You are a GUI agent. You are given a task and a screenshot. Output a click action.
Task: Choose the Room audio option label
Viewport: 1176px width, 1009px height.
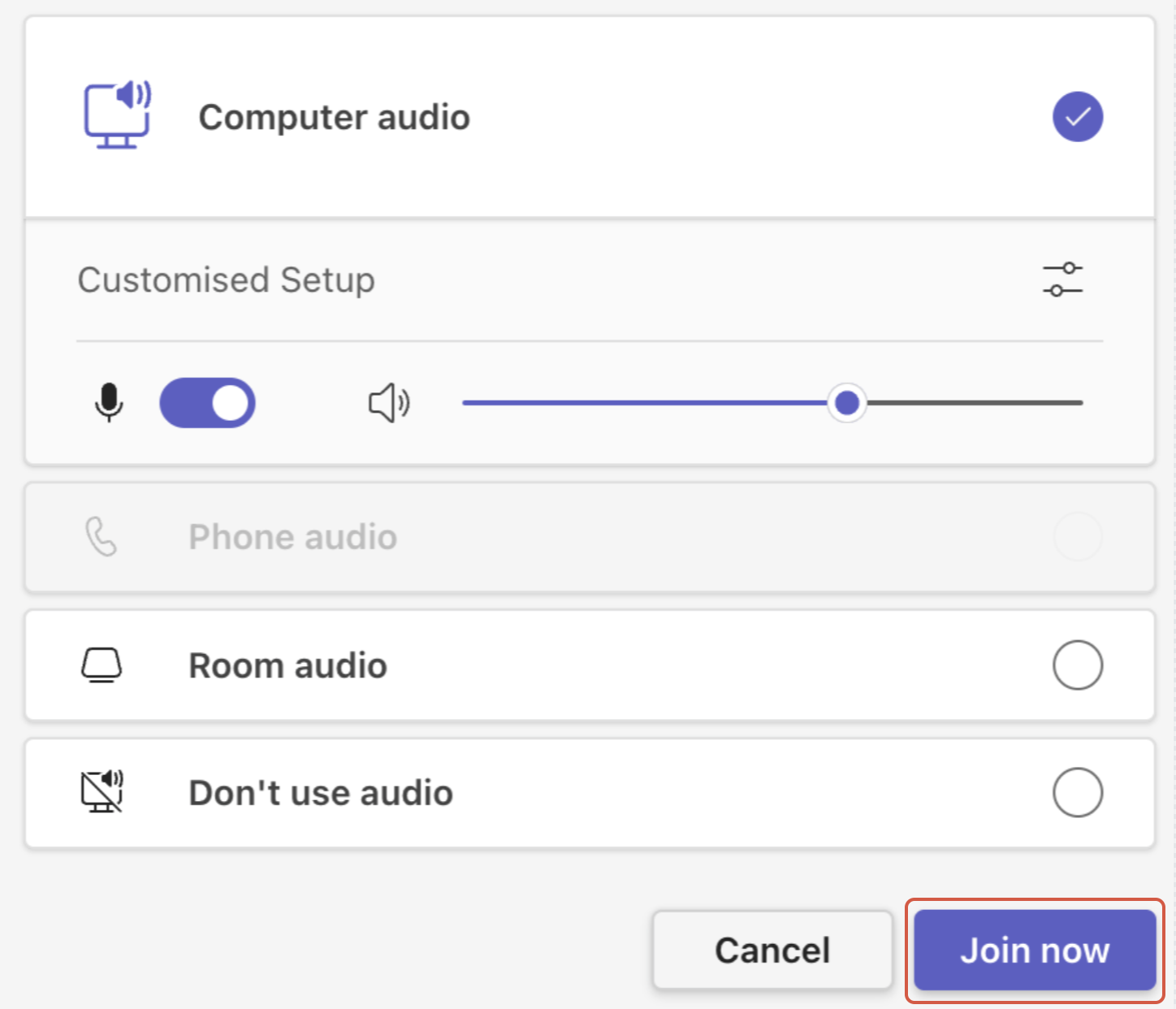tap(288, 666)
